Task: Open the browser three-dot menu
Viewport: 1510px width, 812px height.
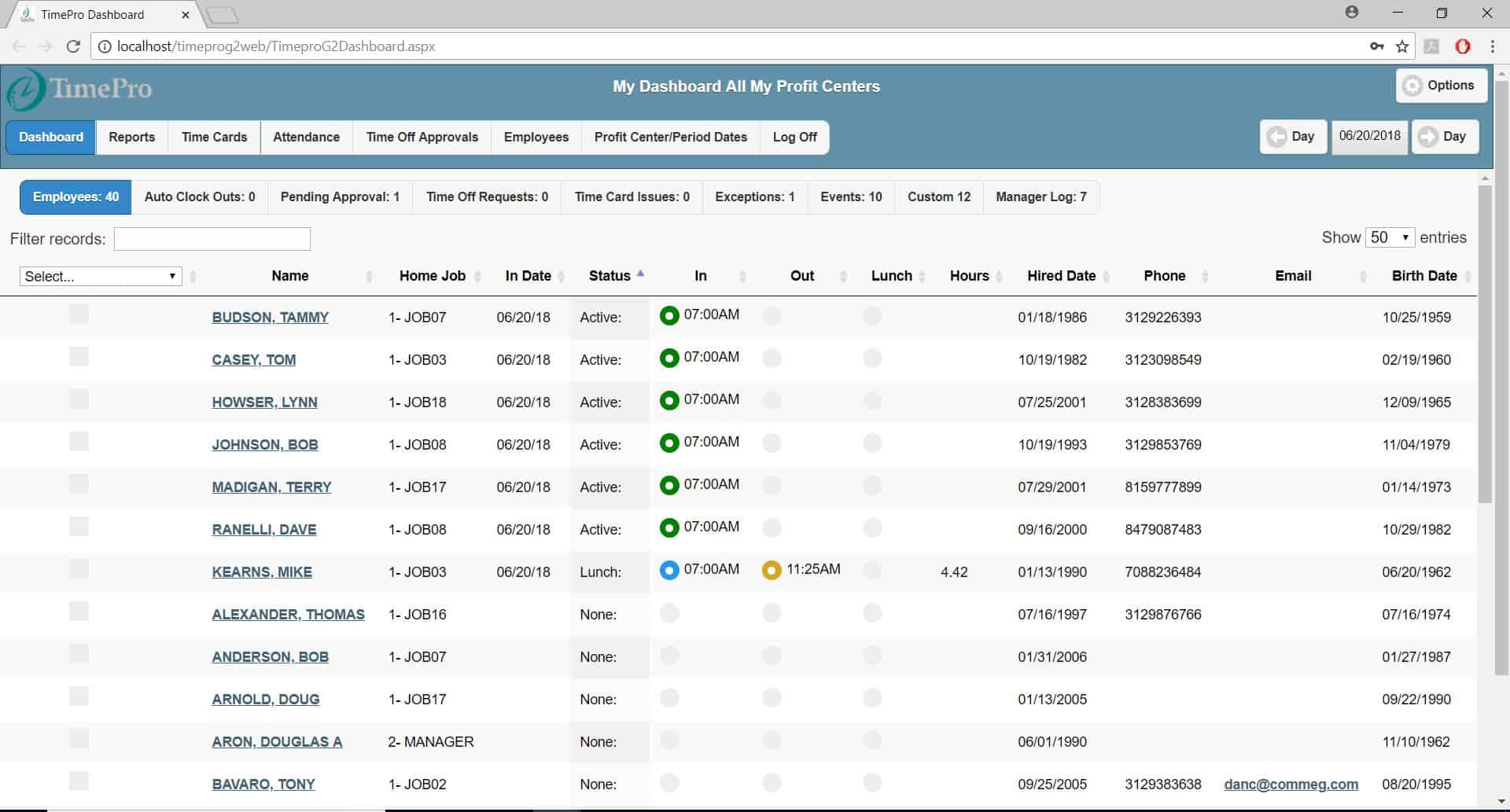Action: pos(1493,46)
